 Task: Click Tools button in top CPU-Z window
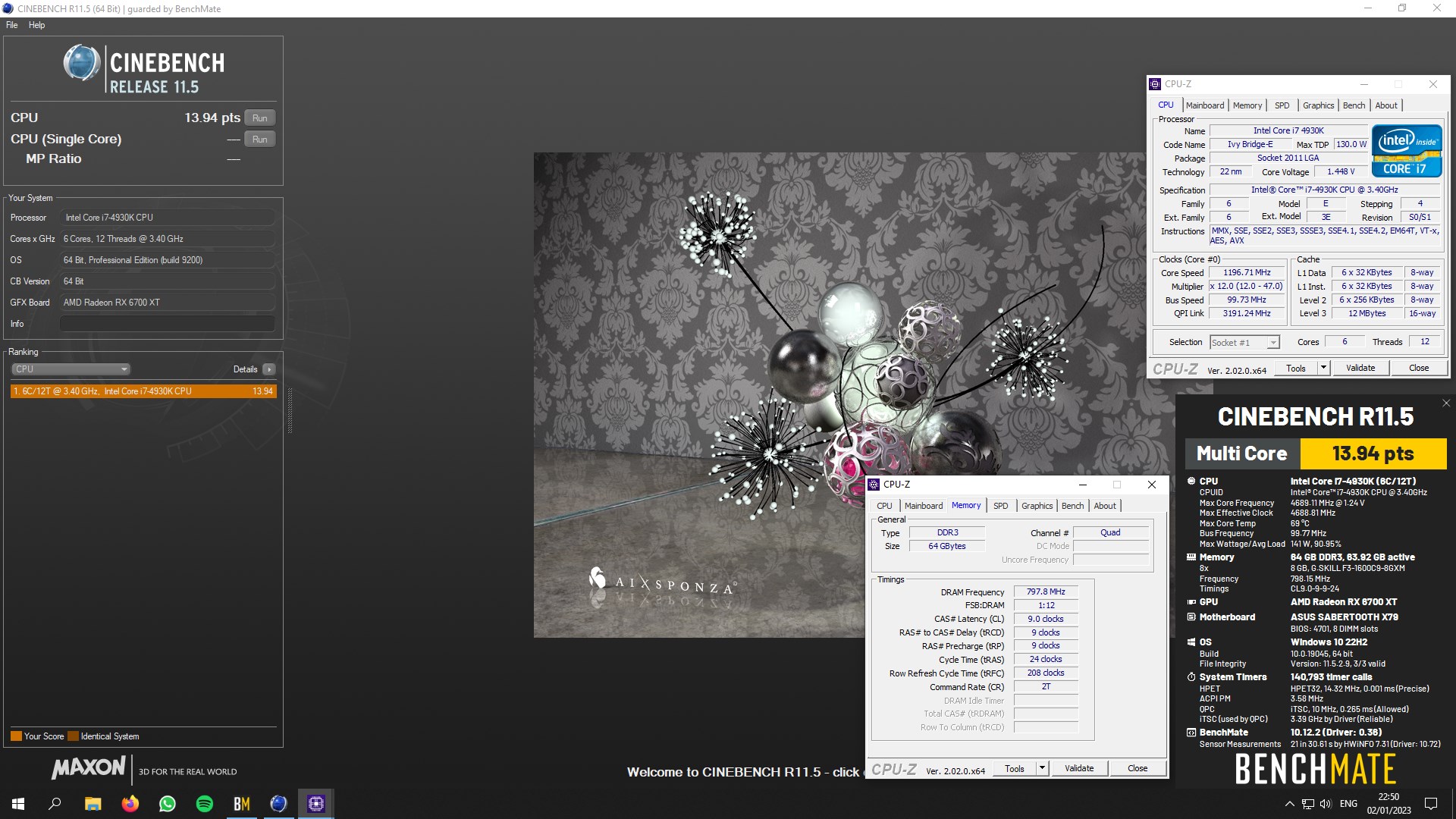[1296, 369]
